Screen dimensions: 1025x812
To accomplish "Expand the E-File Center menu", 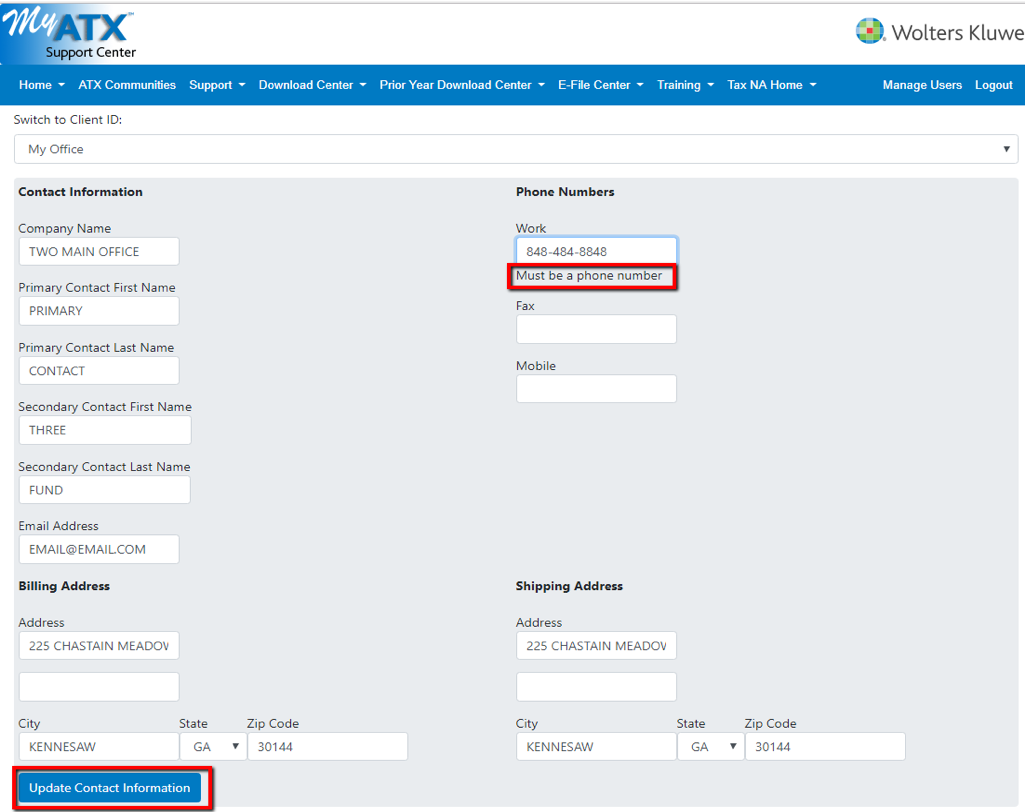I will pyautogui.click(x=600, y=85).
